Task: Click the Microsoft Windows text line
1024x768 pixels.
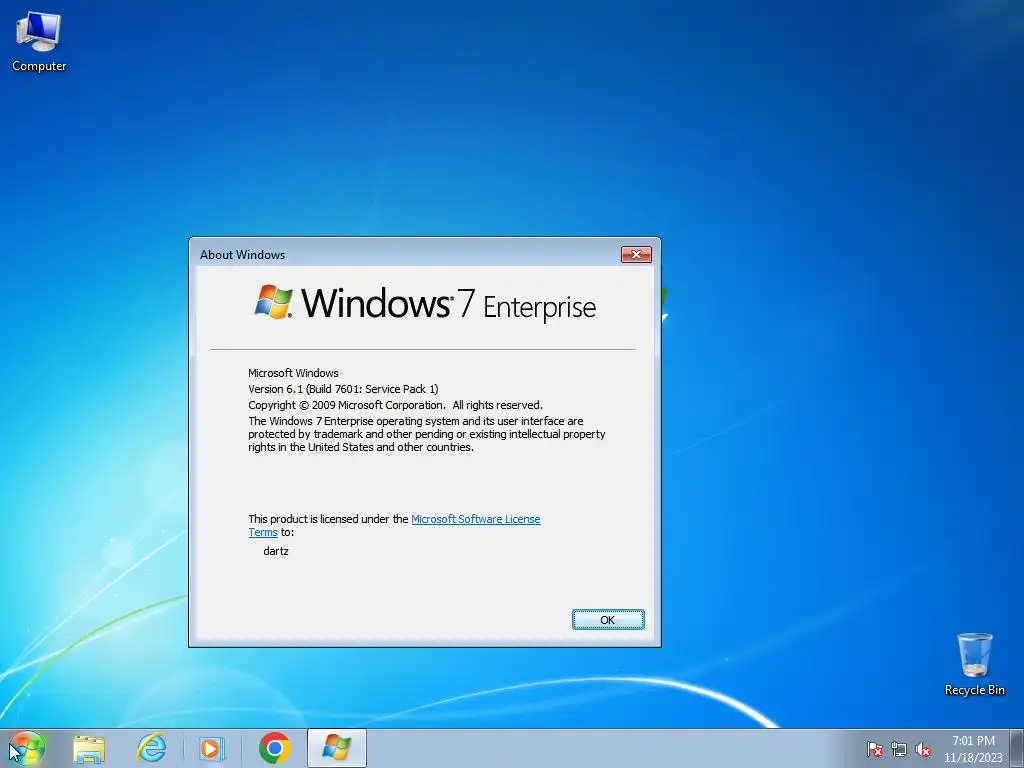Action: [x=293, y=373]
